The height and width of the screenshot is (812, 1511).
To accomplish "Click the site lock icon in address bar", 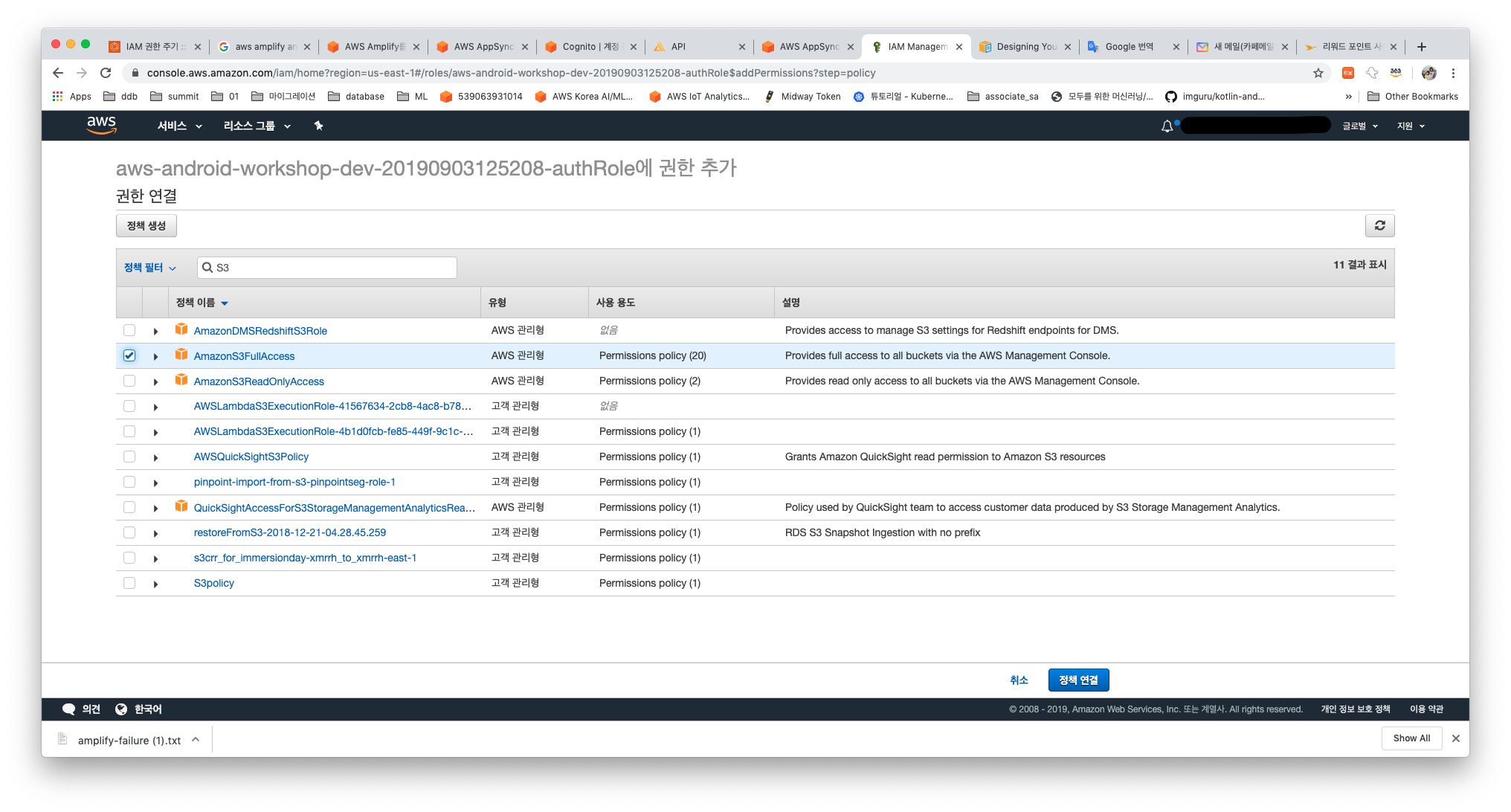I will pyautogui.click(x=135, y=73).
